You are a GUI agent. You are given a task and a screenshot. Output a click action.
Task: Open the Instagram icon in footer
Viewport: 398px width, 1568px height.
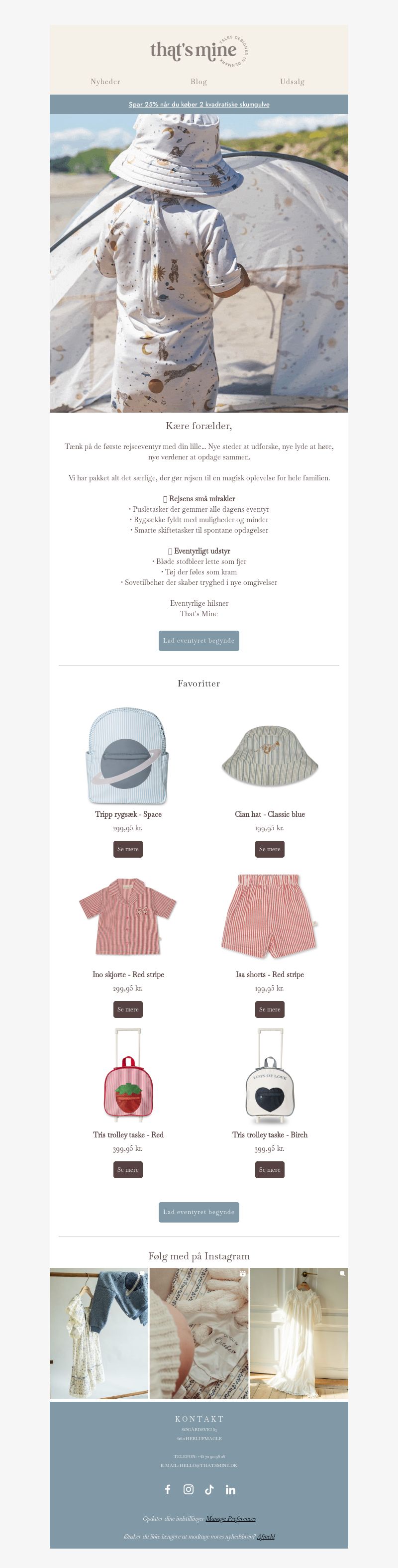(189, 1489)
